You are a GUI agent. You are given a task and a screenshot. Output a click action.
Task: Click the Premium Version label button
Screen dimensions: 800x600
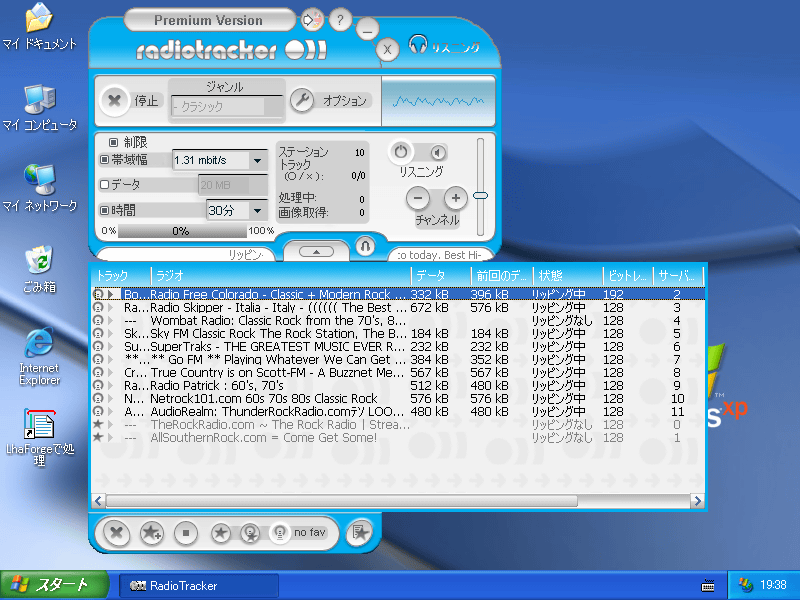(x=209, y=20)
